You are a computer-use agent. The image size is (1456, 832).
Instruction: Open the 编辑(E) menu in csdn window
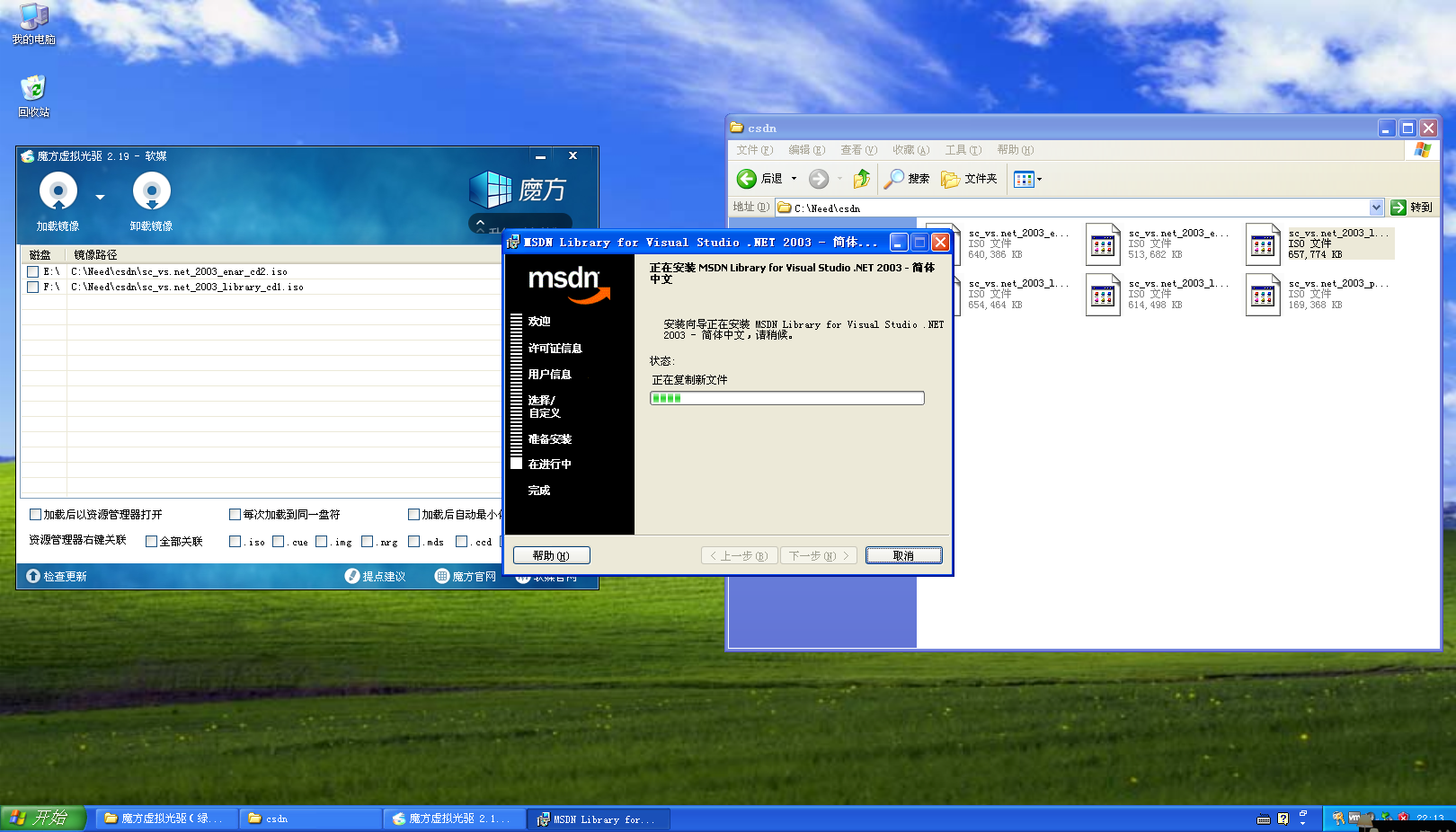(806, 150)
